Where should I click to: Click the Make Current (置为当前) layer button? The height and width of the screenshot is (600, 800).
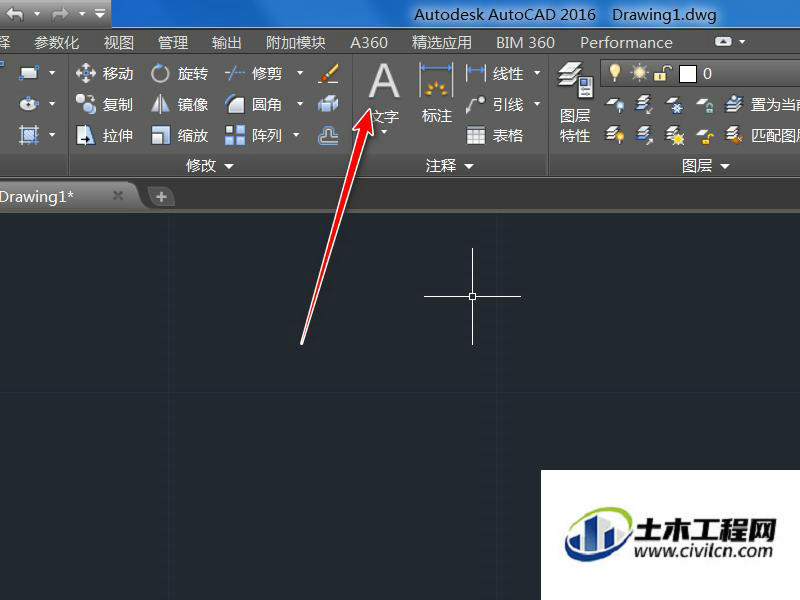pyautogui.click(x=762, y=105)
